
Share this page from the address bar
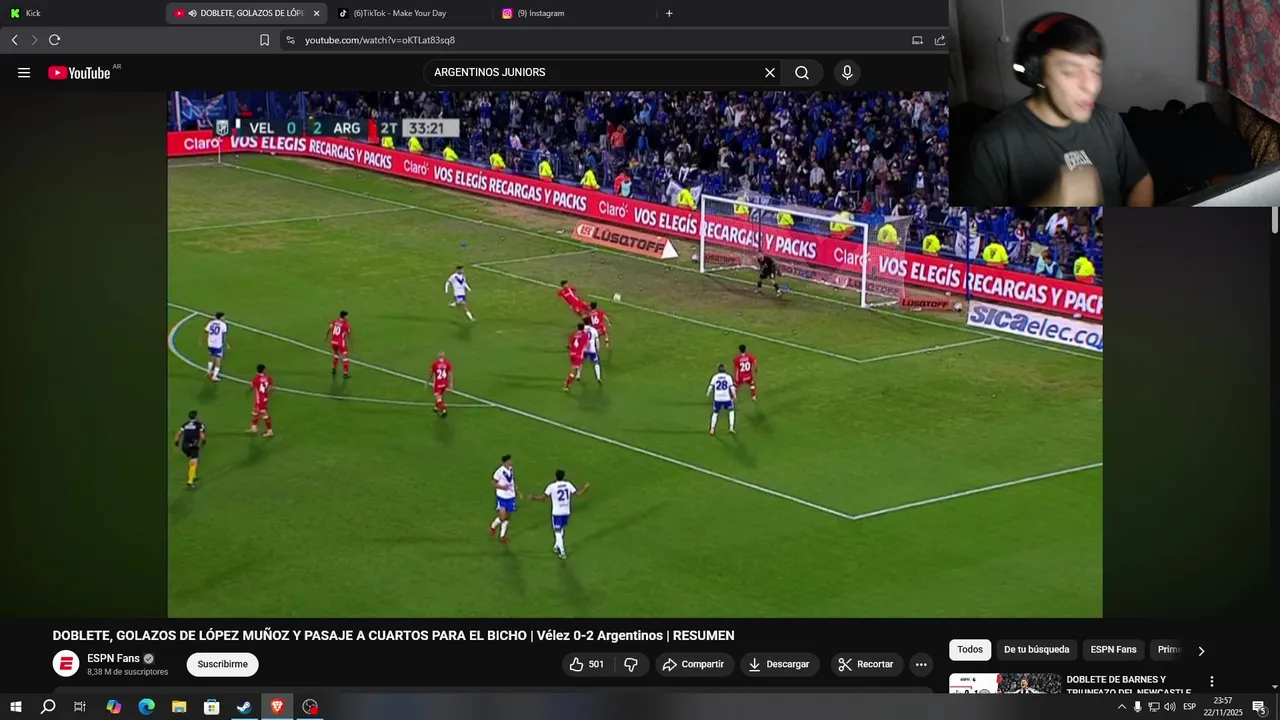(x=940, y=40)
